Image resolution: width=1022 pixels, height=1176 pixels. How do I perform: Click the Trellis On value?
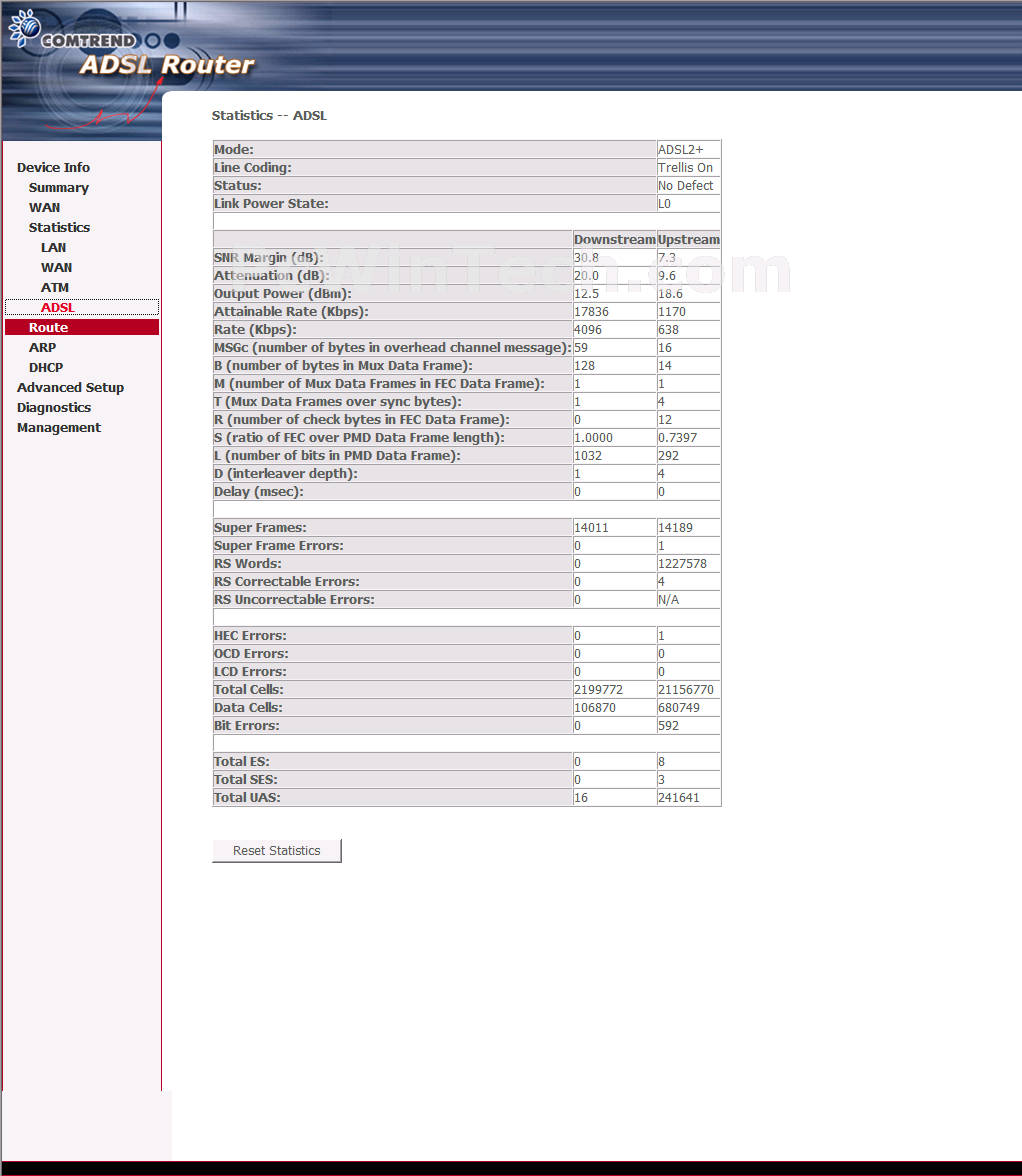(x=685, y=167)
